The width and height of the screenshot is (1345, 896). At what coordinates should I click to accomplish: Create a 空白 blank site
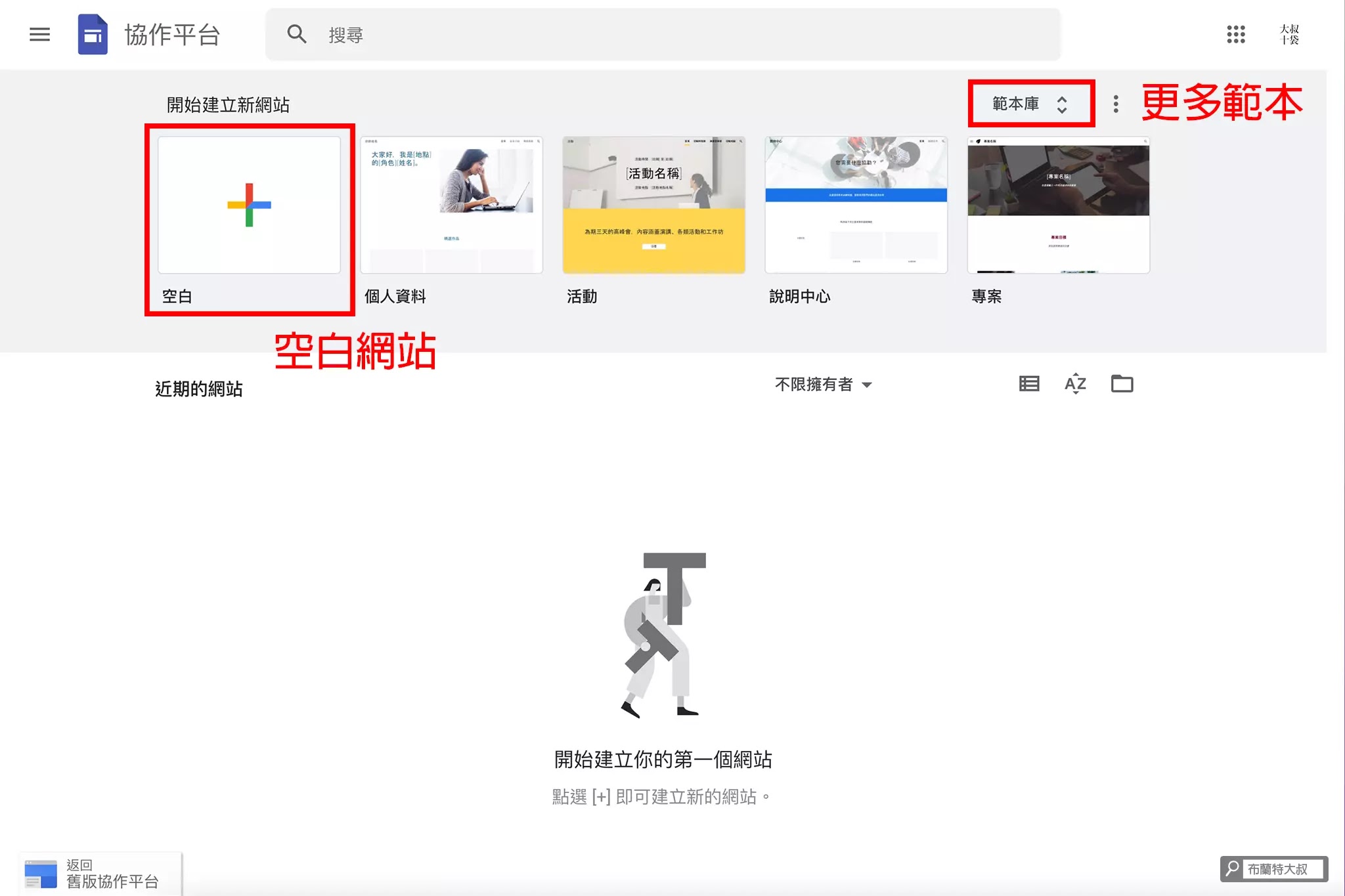point(249,205)
